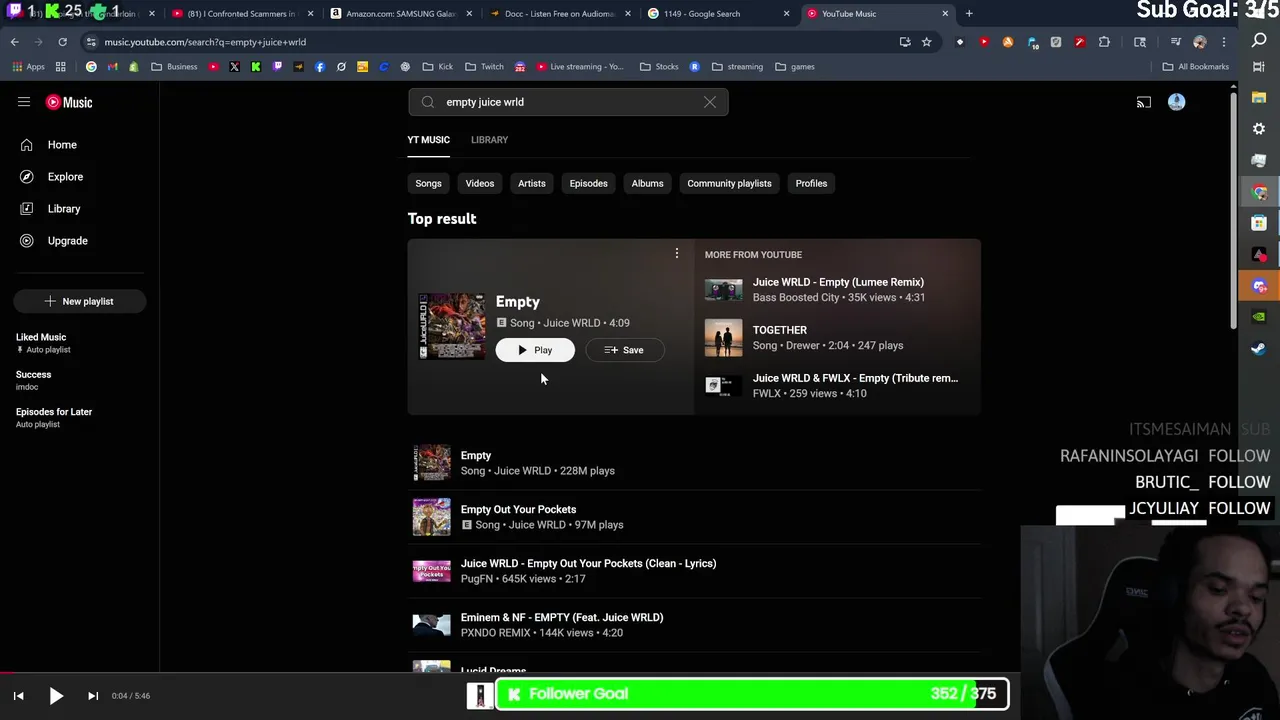Filter results by Episodes
Screen dimensions: 1280x720
(x=588, y=183)
